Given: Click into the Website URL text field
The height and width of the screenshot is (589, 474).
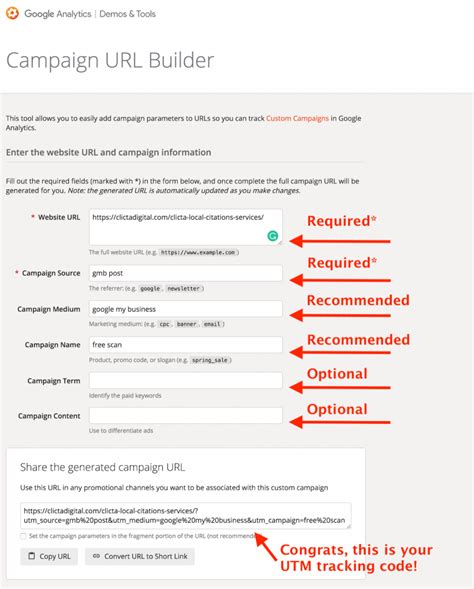Looking at the screenshot, I should pyautogui.click(x=186, y=227).
